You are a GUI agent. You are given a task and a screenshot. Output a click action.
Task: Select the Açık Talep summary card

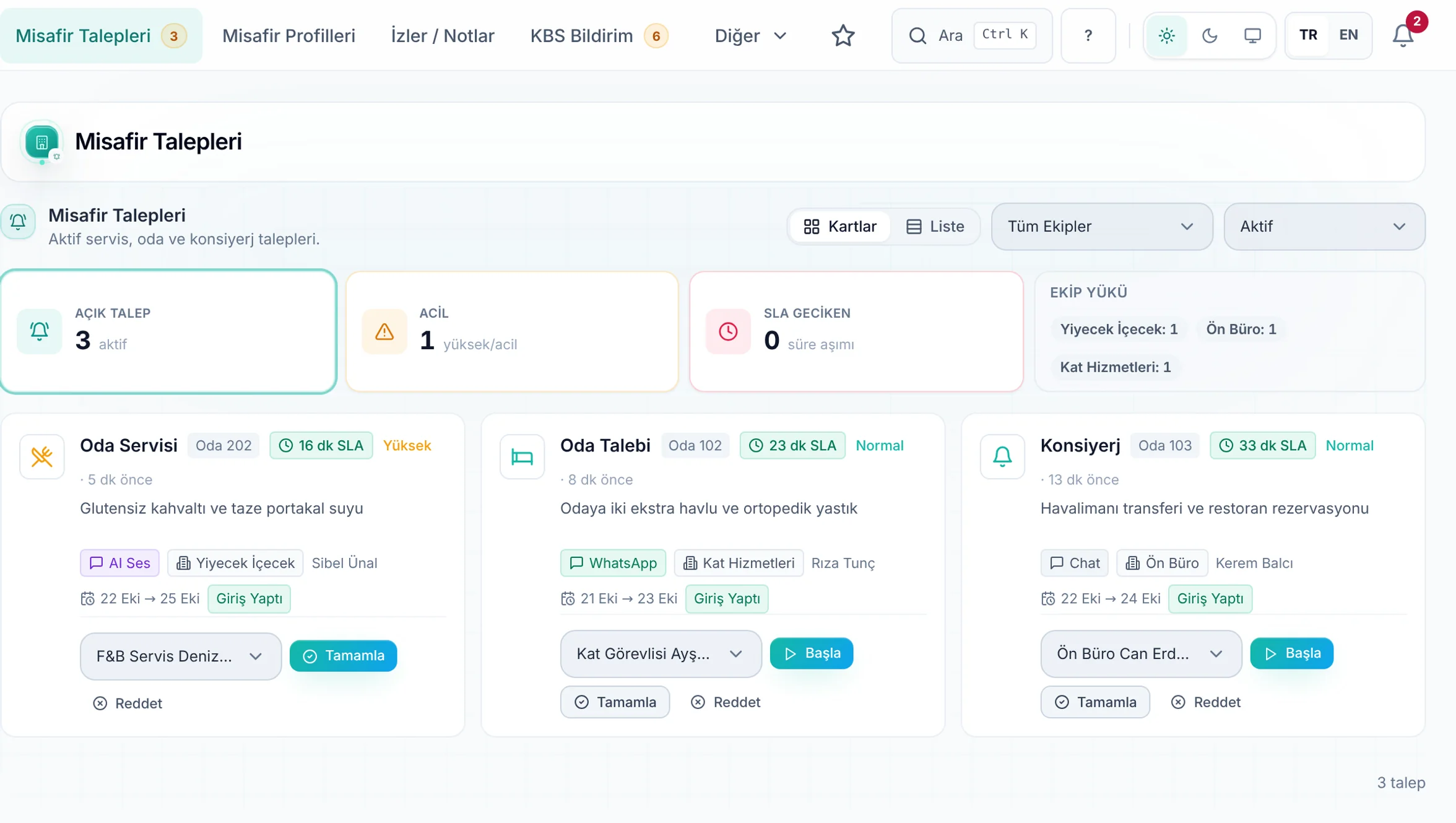point(168,331)
